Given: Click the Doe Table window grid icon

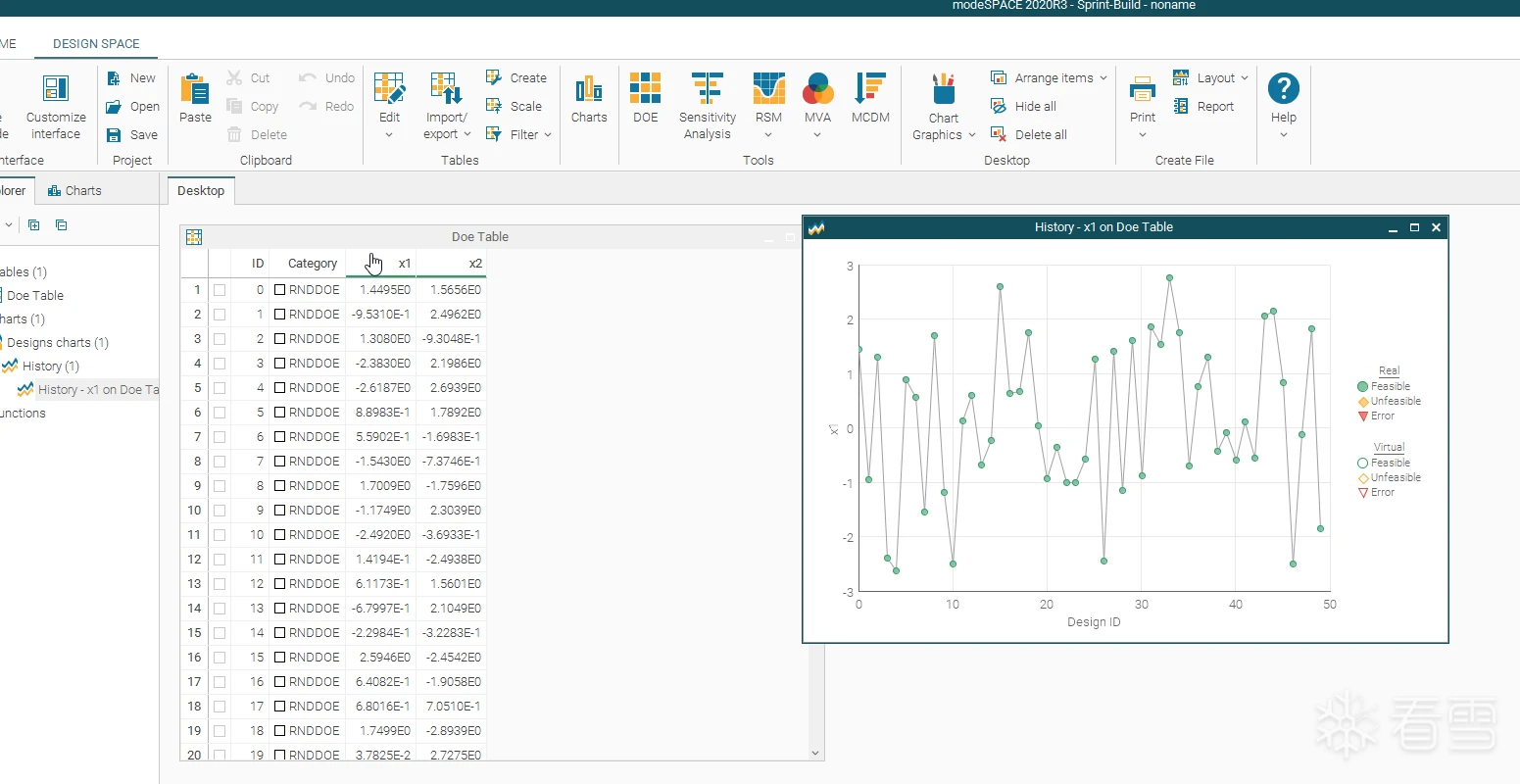Looking at the screenshot, I should [194, 237].
